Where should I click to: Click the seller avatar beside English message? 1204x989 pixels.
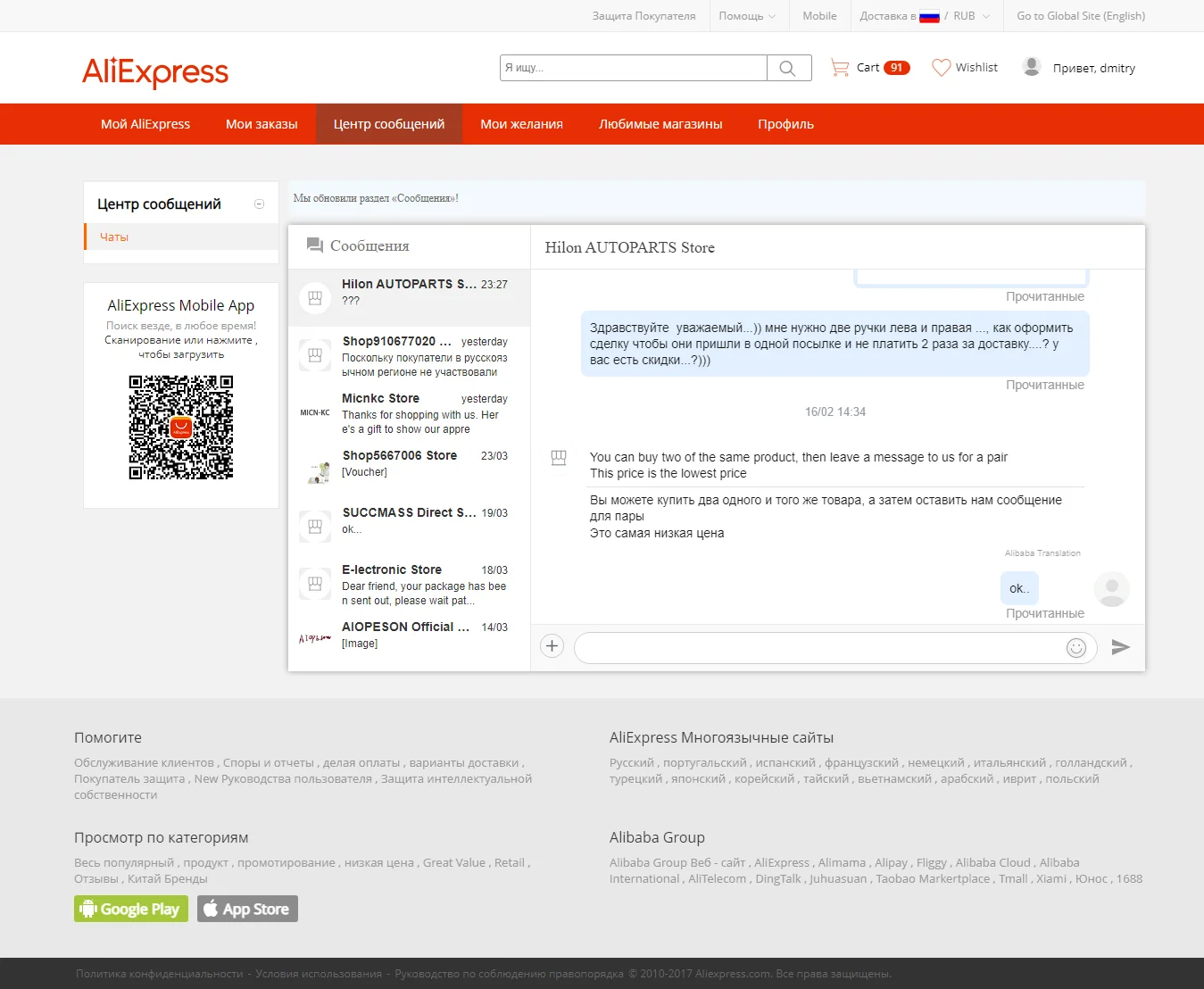[x=559, y=458]
